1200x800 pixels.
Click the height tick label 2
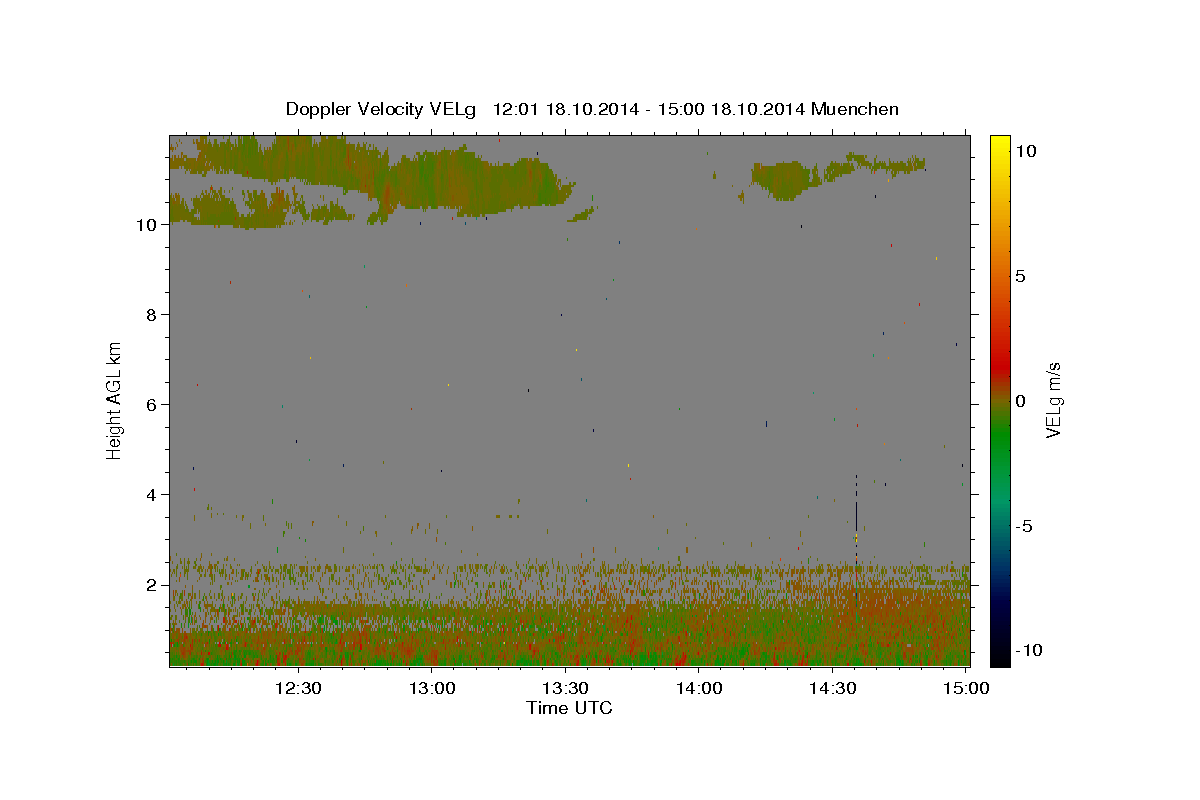152,585
